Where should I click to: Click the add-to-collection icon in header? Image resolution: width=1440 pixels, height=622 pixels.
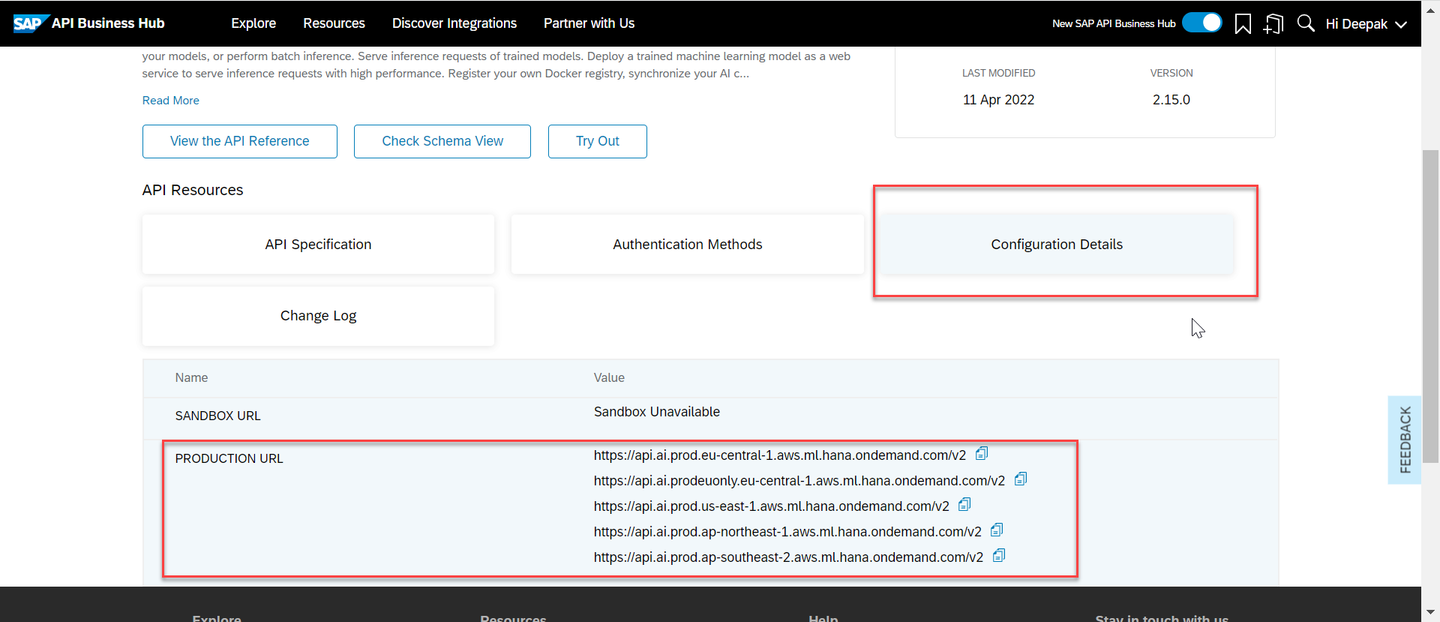pyautogui.click(x=1274, y=23)
